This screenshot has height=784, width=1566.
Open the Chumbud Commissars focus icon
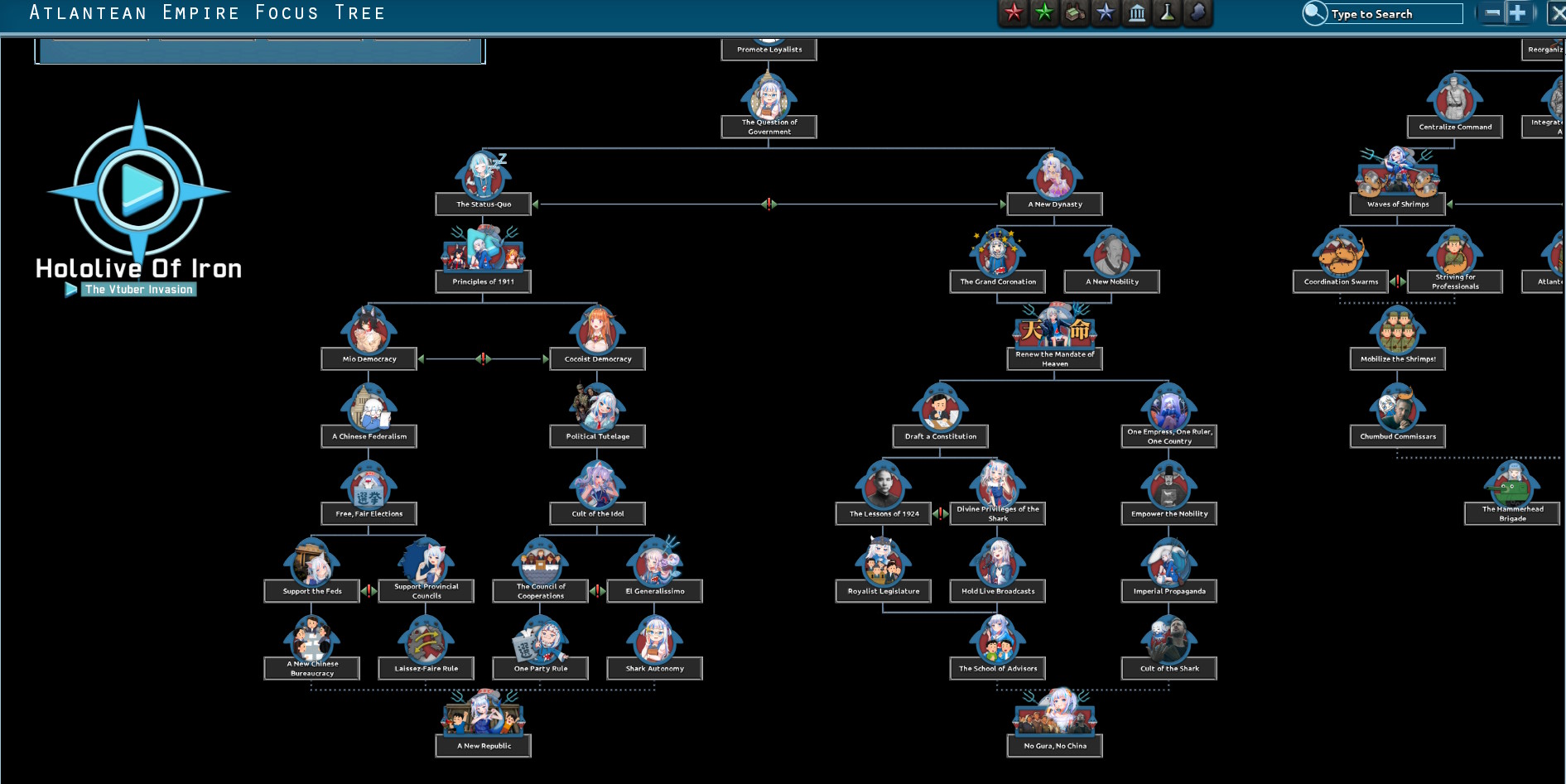[x=1397, y=406]
